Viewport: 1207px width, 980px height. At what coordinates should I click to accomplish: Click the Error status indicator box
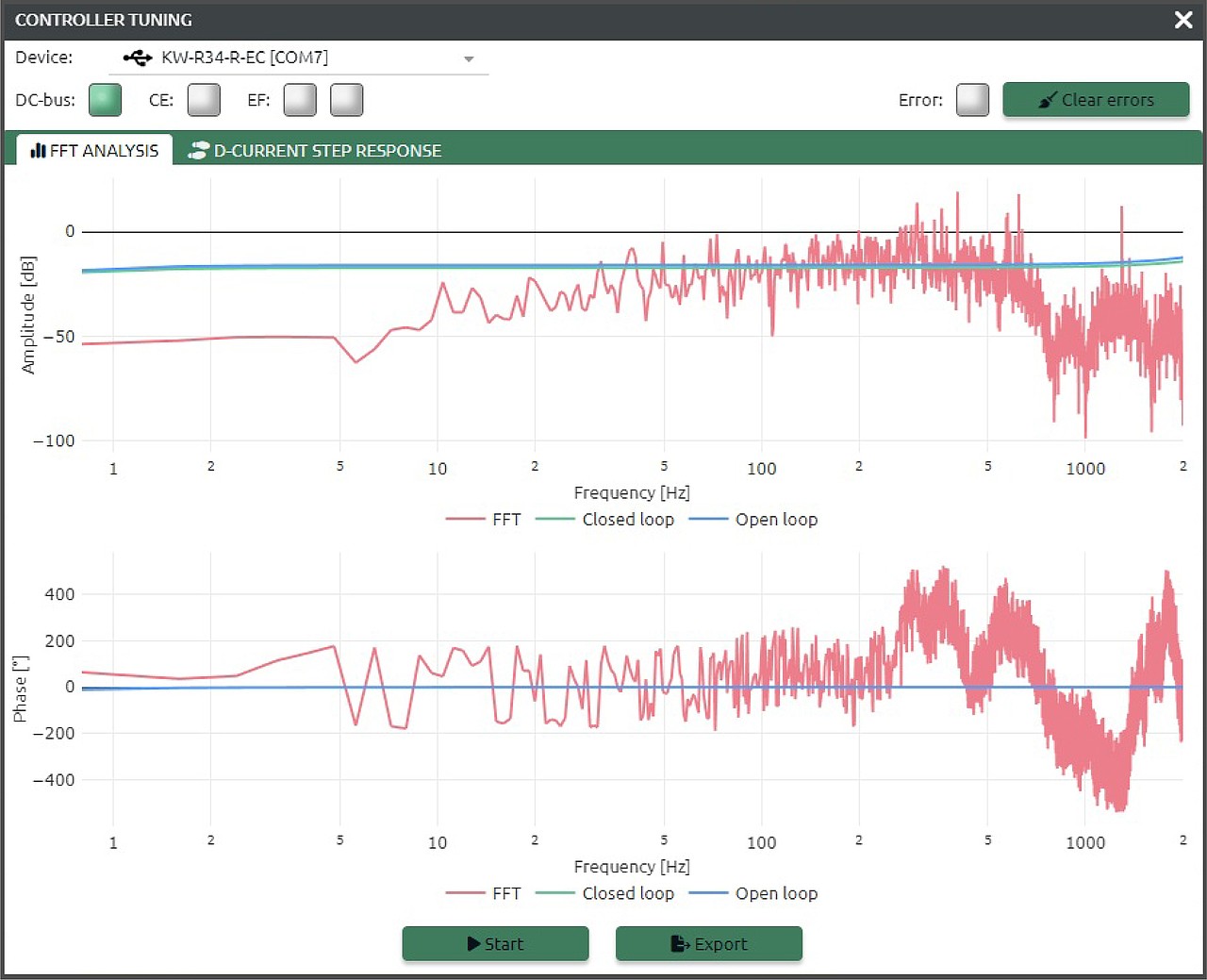tap(972, 100)
